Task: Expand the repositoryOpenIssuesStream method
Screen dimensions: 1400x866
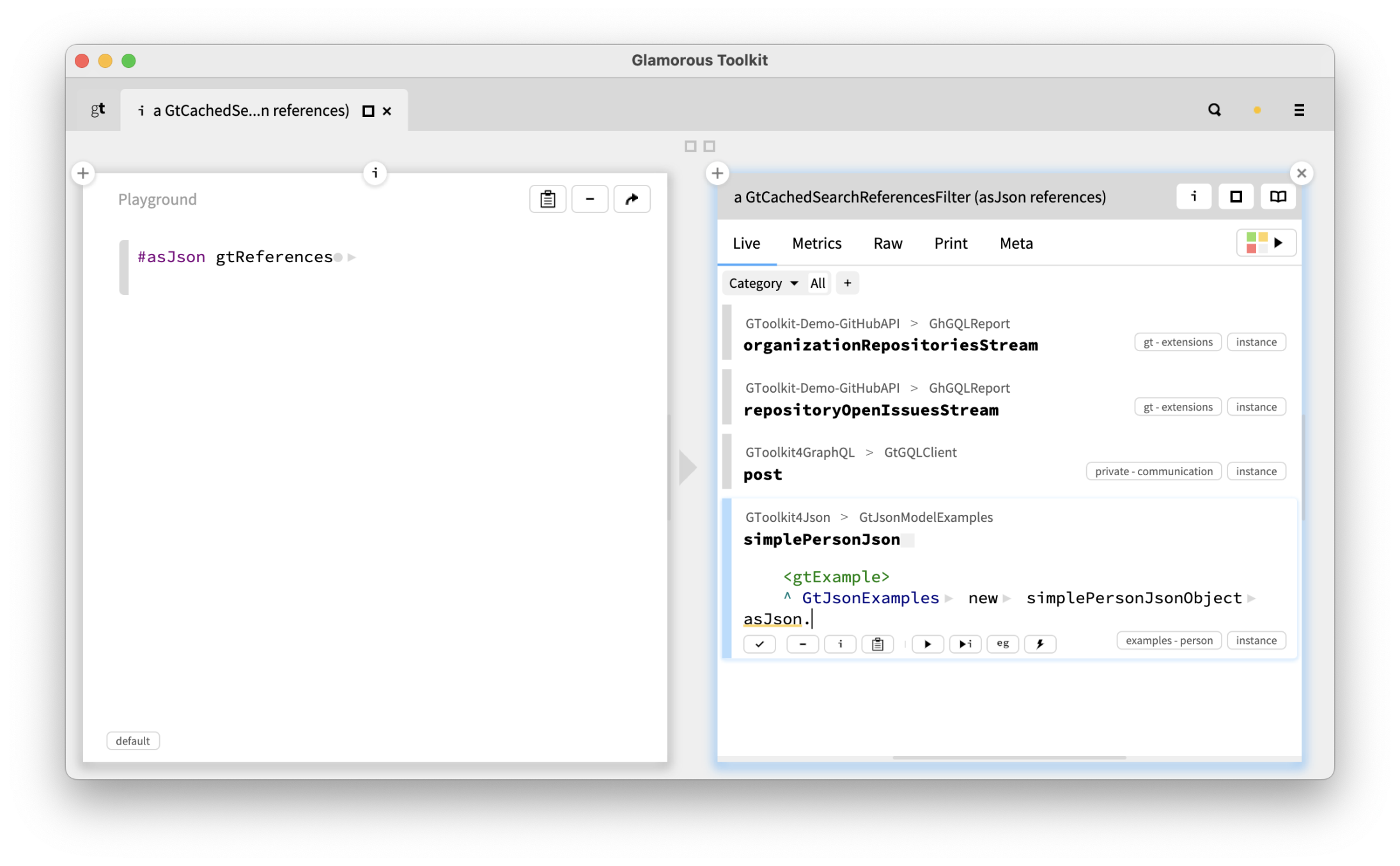Action: click(871, 409)
